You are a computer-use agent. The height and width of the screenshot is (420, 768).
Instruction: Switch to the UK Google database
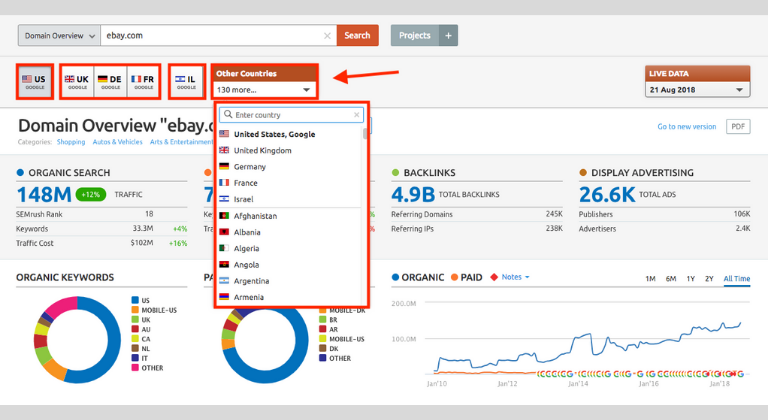[x=77, y=81]
